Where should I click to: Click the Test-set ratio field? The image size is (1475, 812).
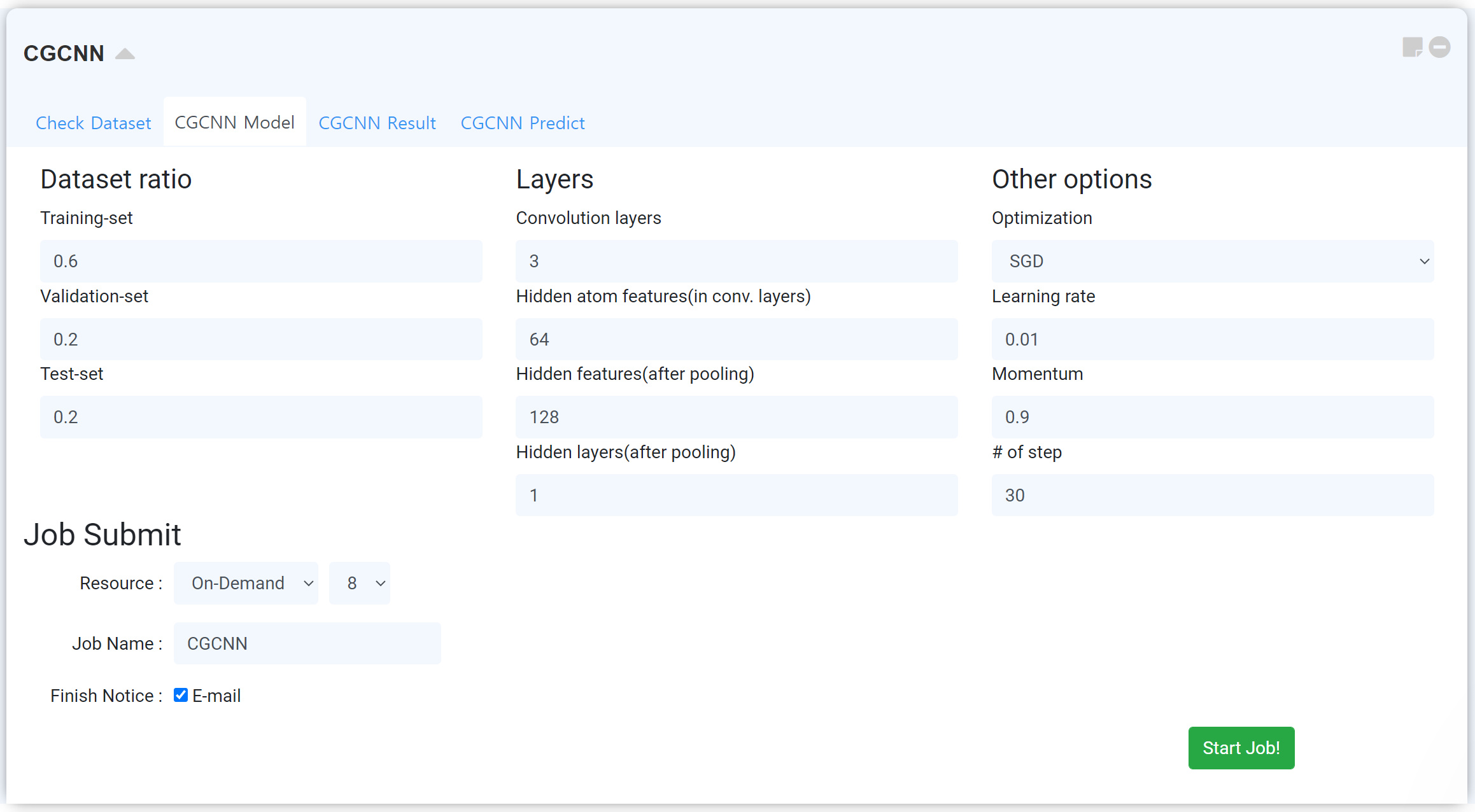[x=261, y=417]
